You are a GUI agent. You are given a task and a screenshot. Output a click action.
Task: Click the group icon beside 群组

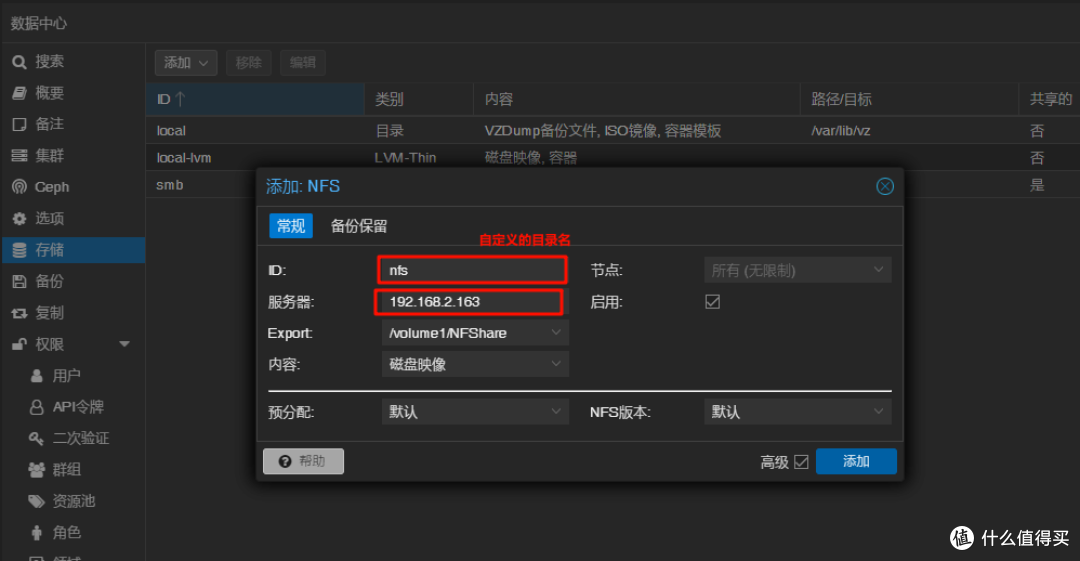(x=37, y=470)
